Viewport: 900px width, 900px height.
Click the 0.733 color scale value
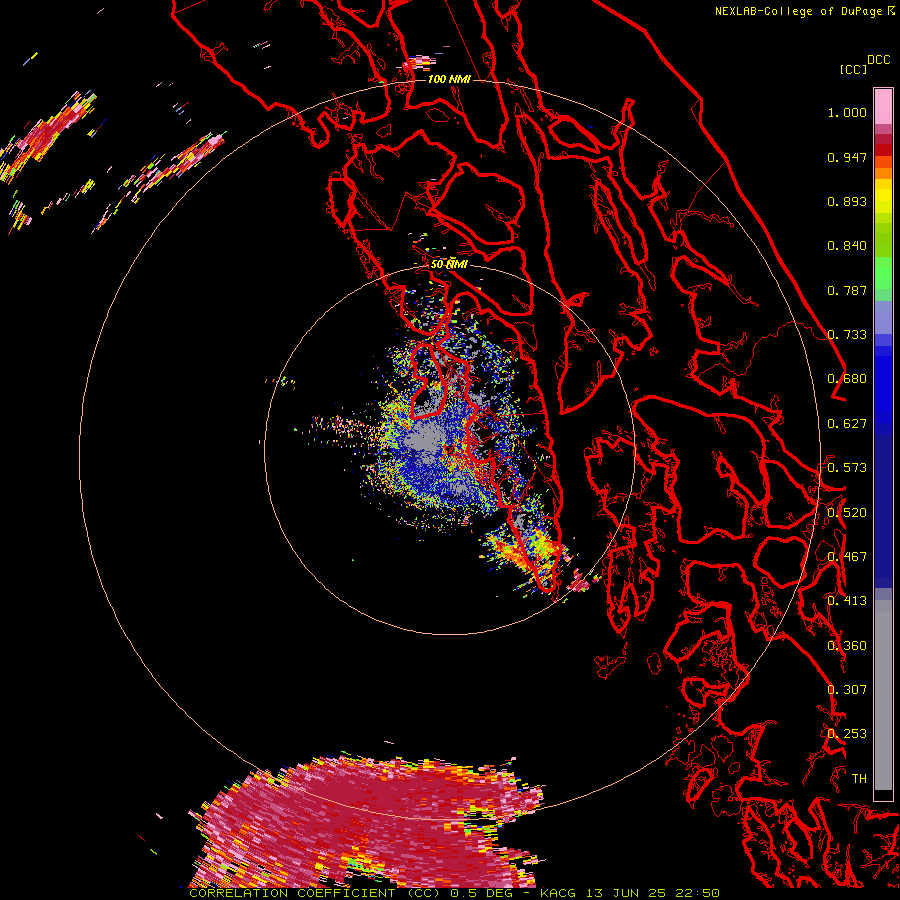click(x=847, y=335)
